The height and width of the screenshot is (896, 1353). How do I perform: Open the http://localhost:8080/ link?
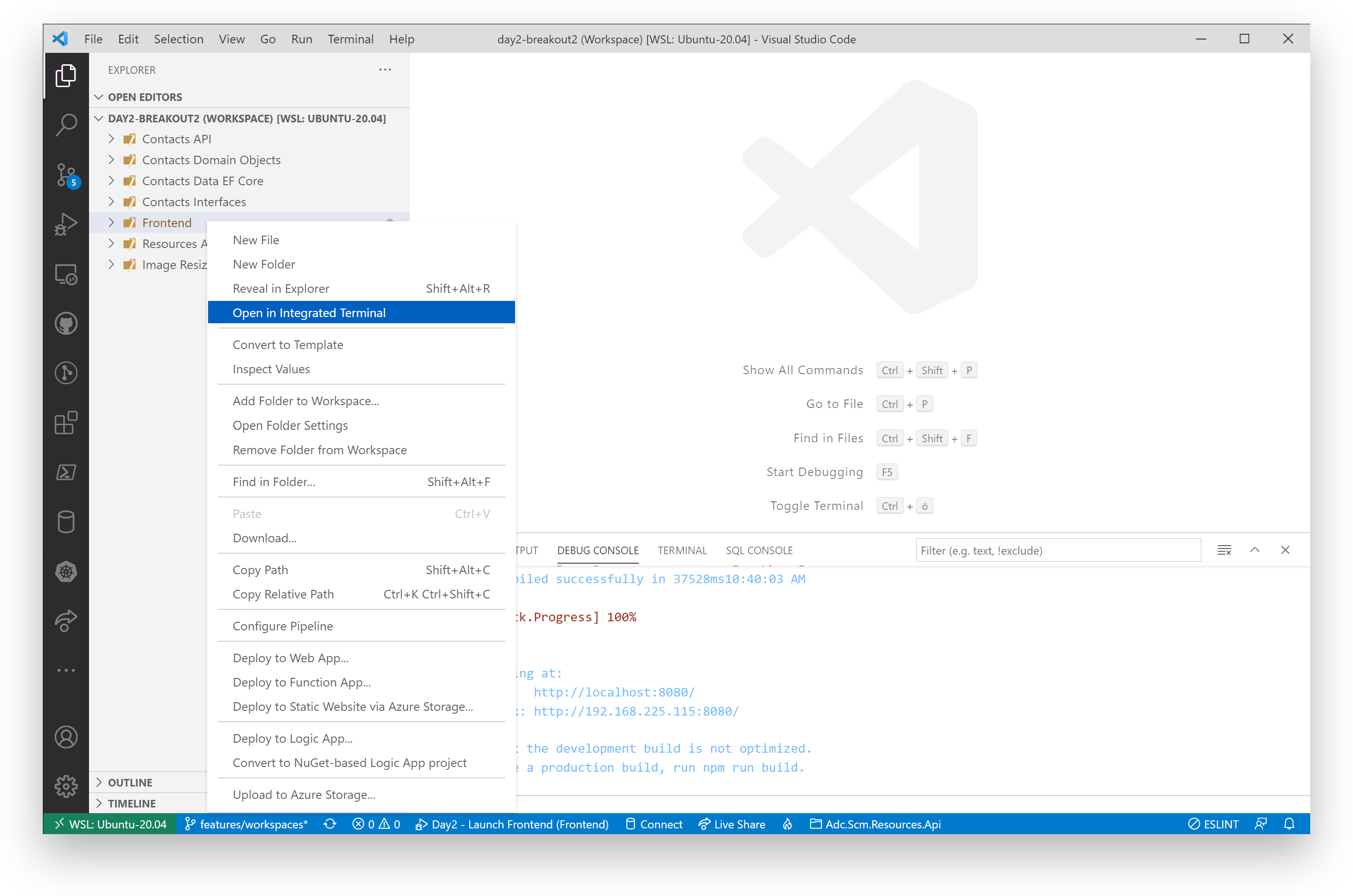coord(614,691)
